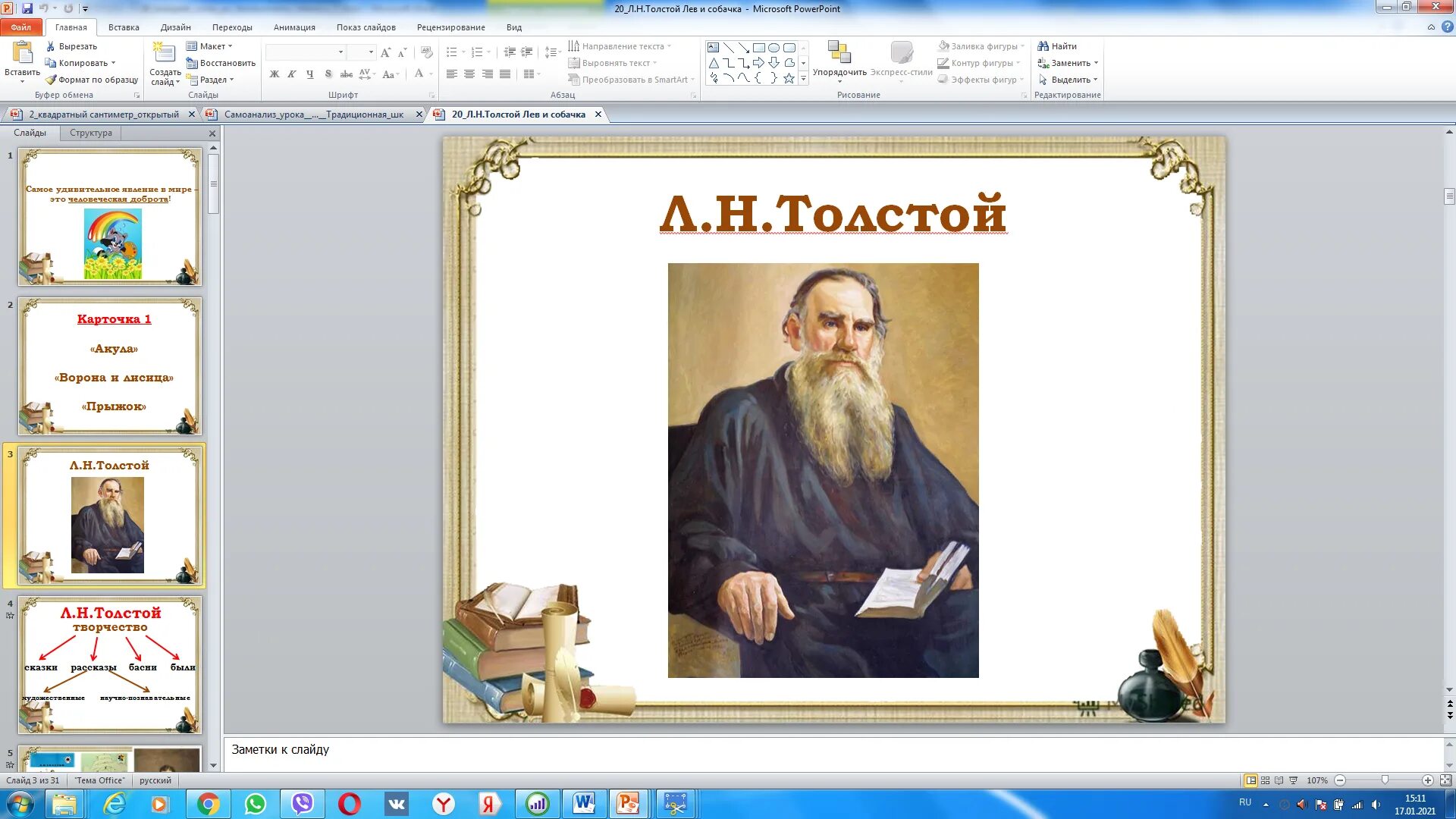Align text right in the paragraph group
This screenshot has width=1456, height=819.
tap(487, 74)
